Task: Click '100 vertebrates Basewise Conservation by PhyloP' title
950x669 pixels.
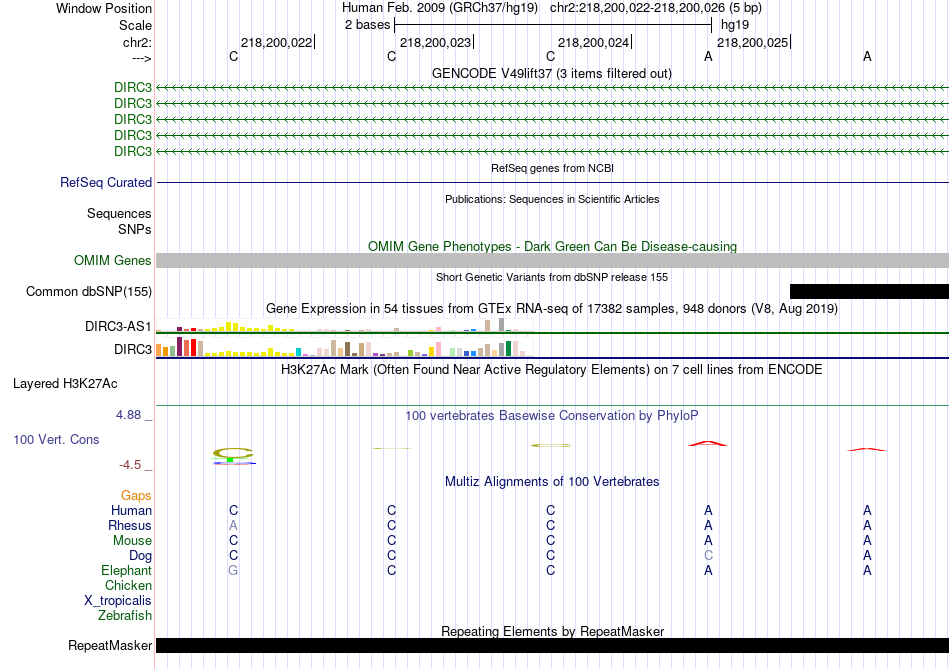Action: pyautogui.click(x=552, y=416)
